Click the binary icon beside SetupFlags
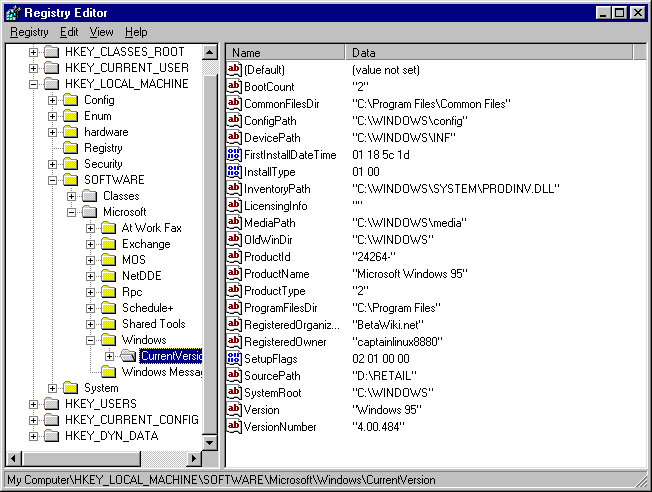This screenshot has width=652, height=492. coord(234,358)
